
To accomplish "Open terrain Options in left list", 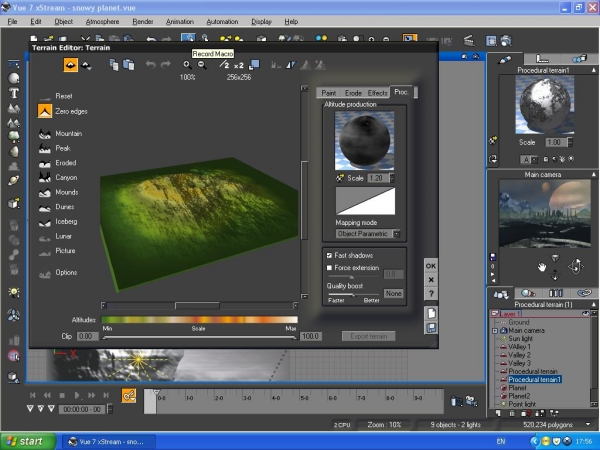I will (66, 272).
